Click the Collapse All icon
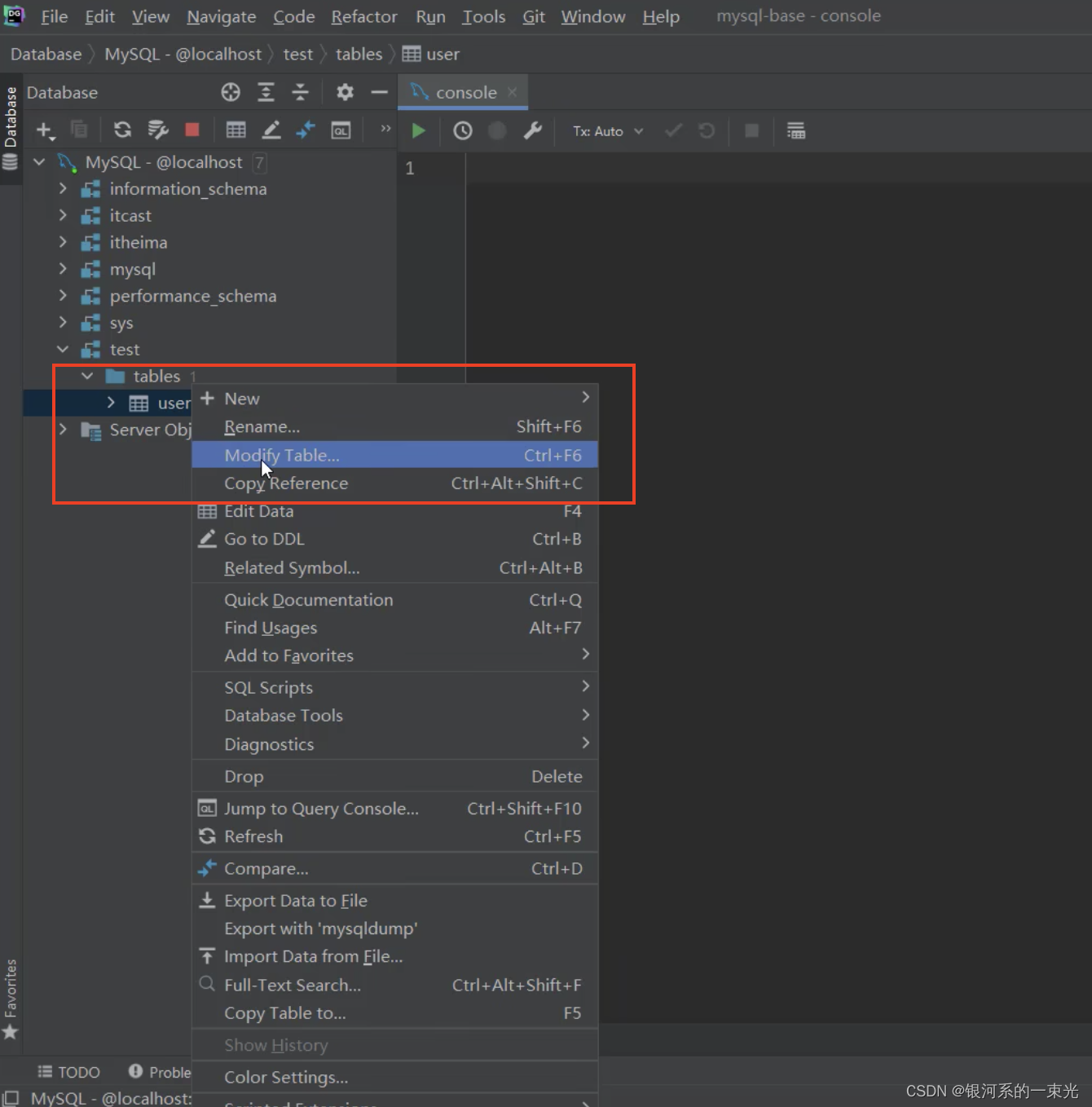Viewport: 1092px width, 1107px height. (x=300, y=92)
